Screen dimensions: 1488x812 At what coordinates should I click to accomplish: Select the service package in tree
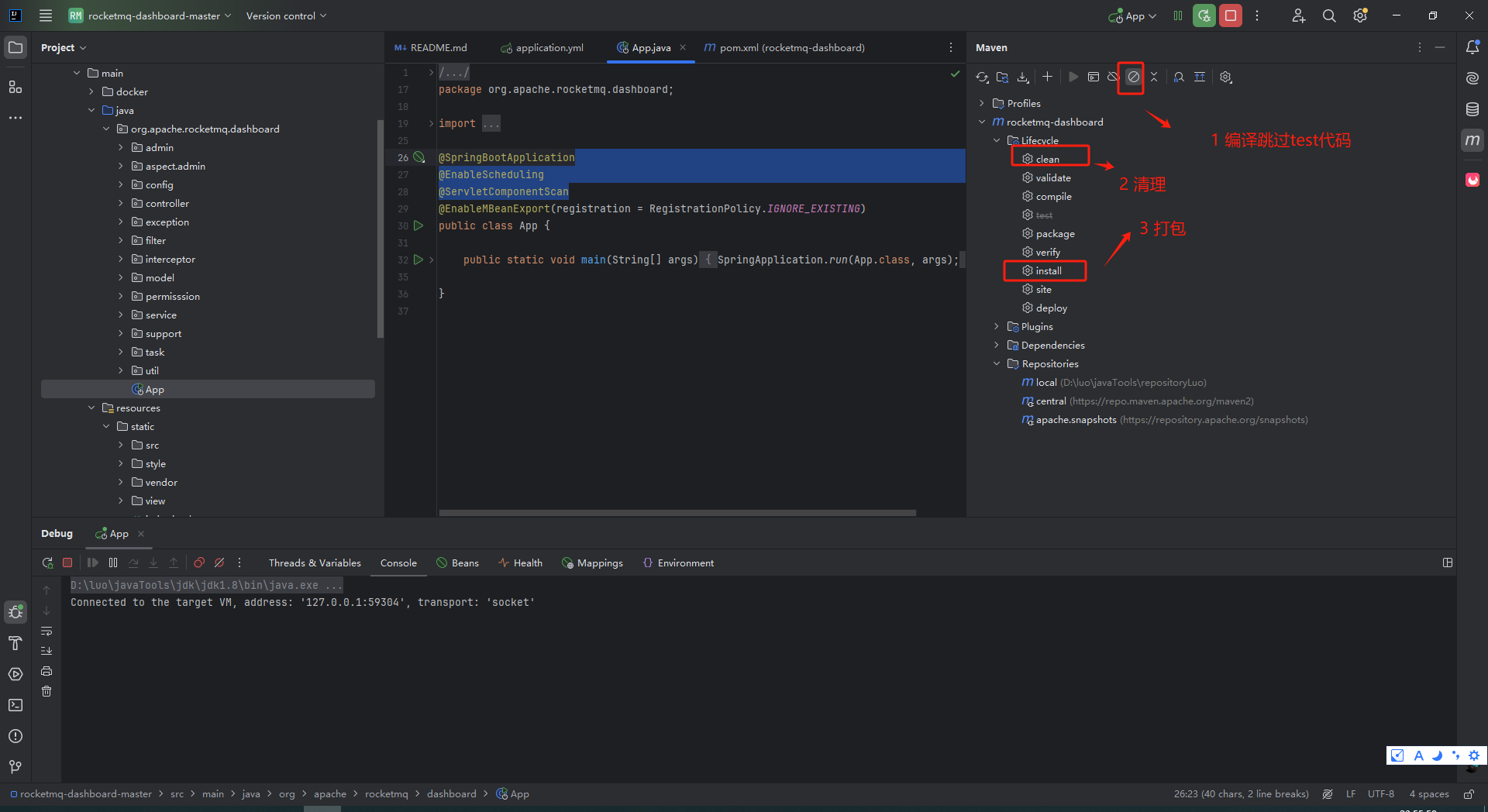160,315
